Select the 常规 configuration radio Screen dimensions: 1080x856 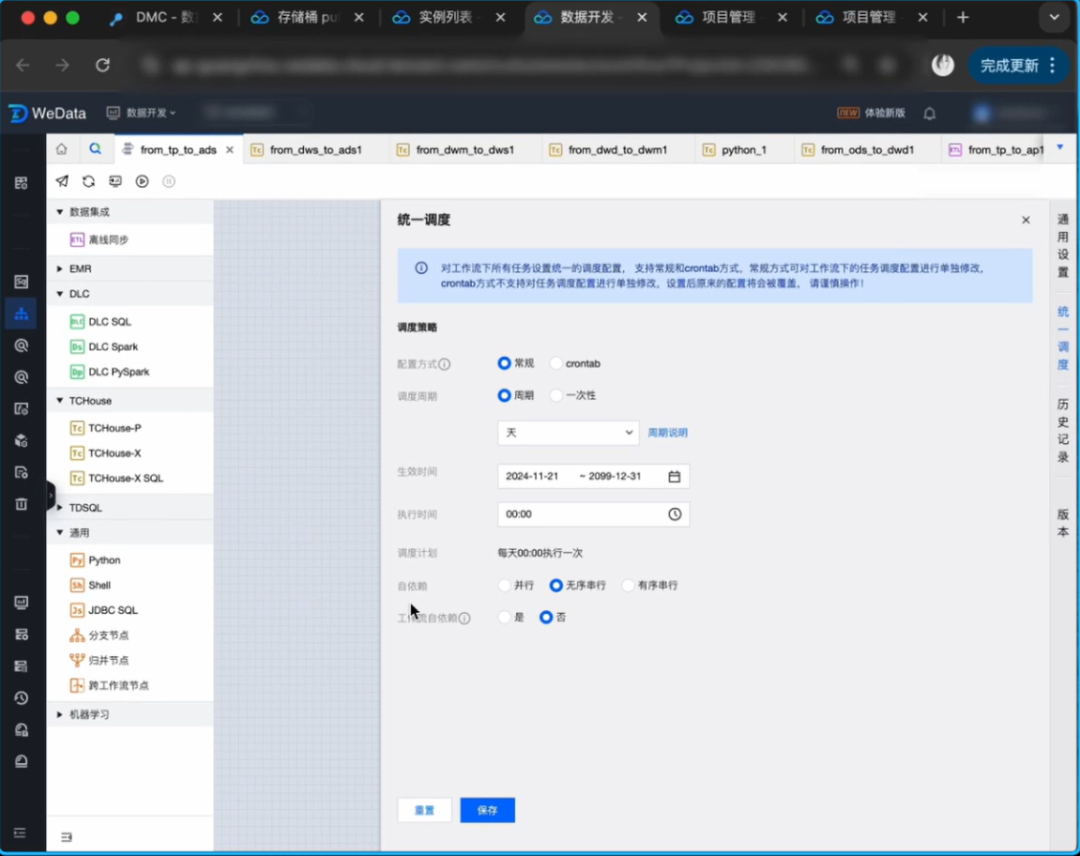pos(504,363)
